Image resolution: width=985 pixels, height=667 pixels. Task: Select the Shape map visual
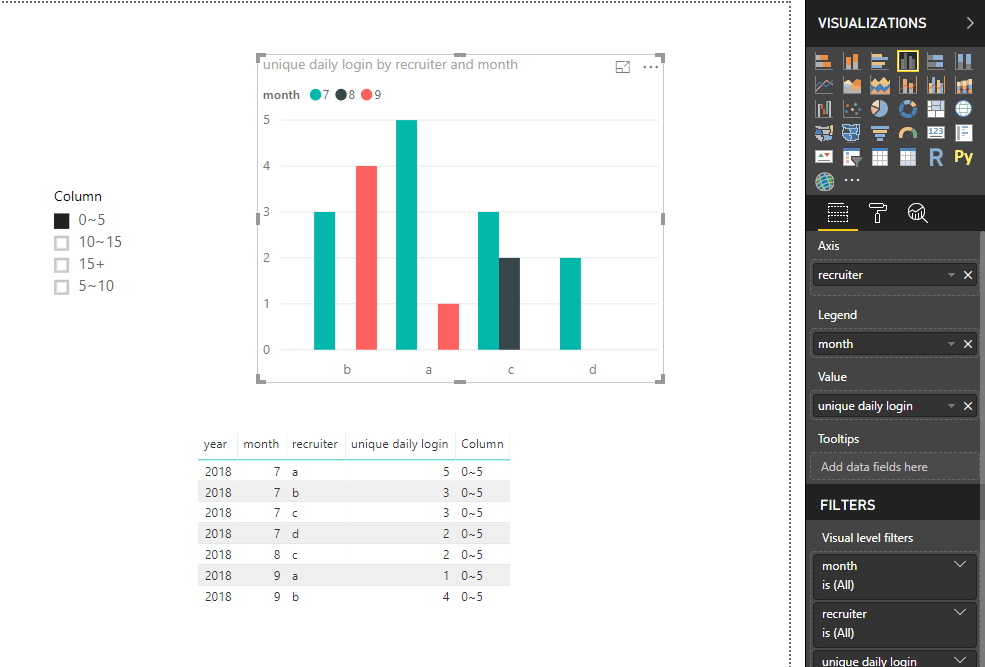click(852, 133)
